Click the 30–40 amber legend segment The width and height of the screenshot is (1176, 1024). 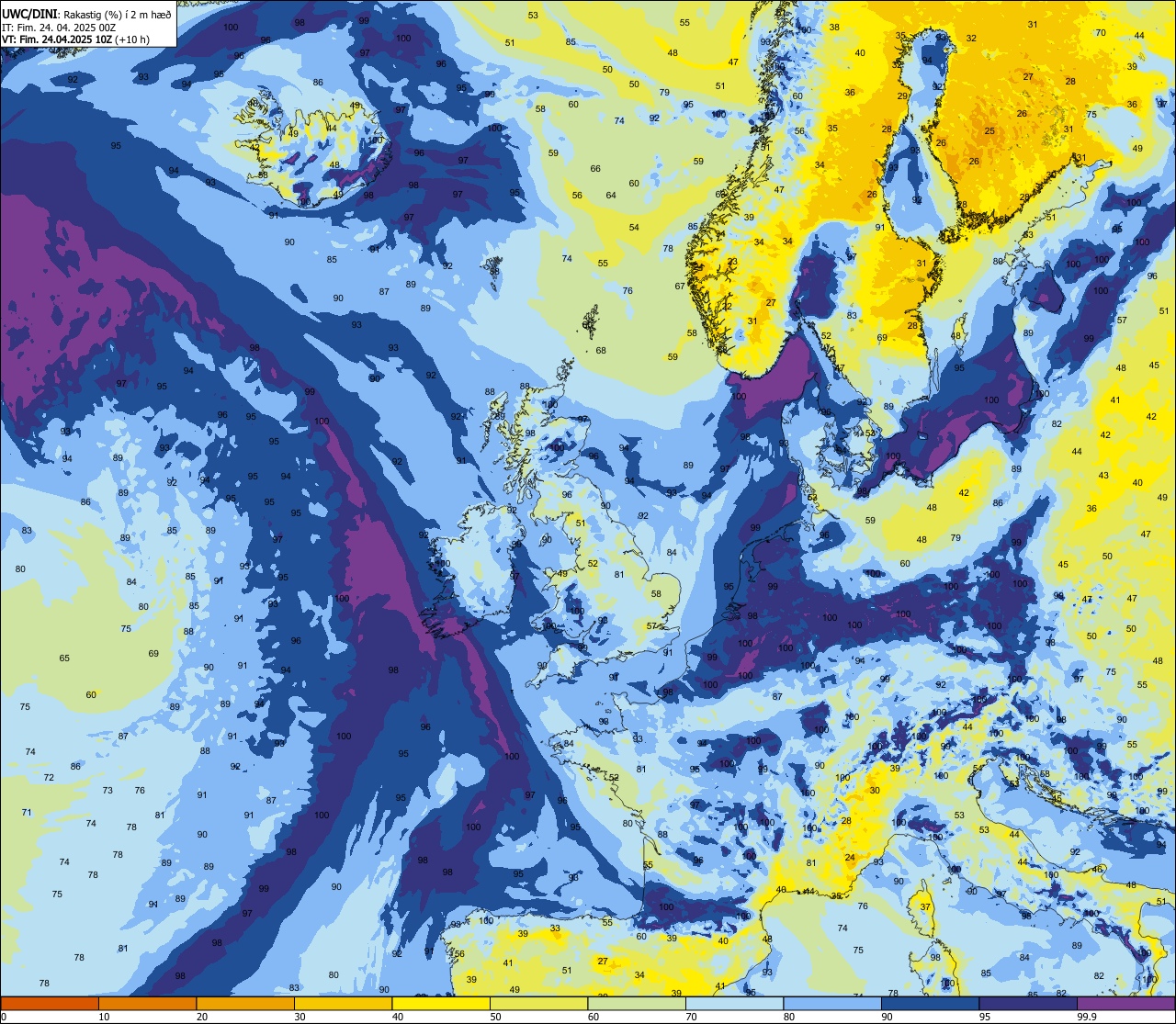(343, 1004)
